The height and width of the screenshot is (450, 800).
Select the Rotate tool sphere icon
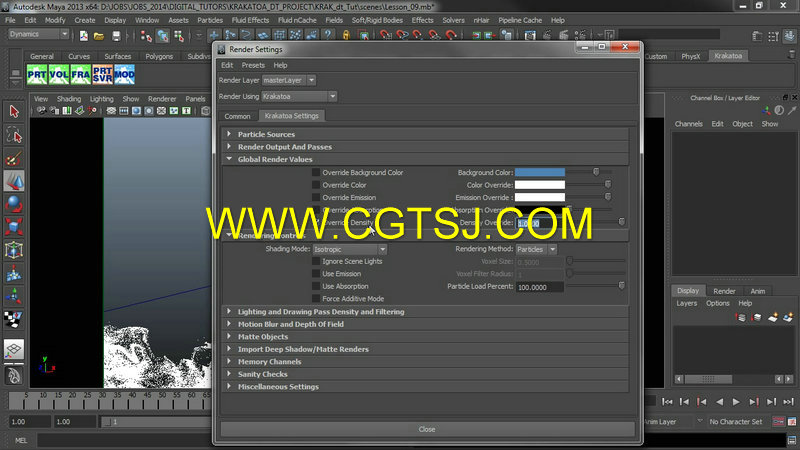[14, 204]
